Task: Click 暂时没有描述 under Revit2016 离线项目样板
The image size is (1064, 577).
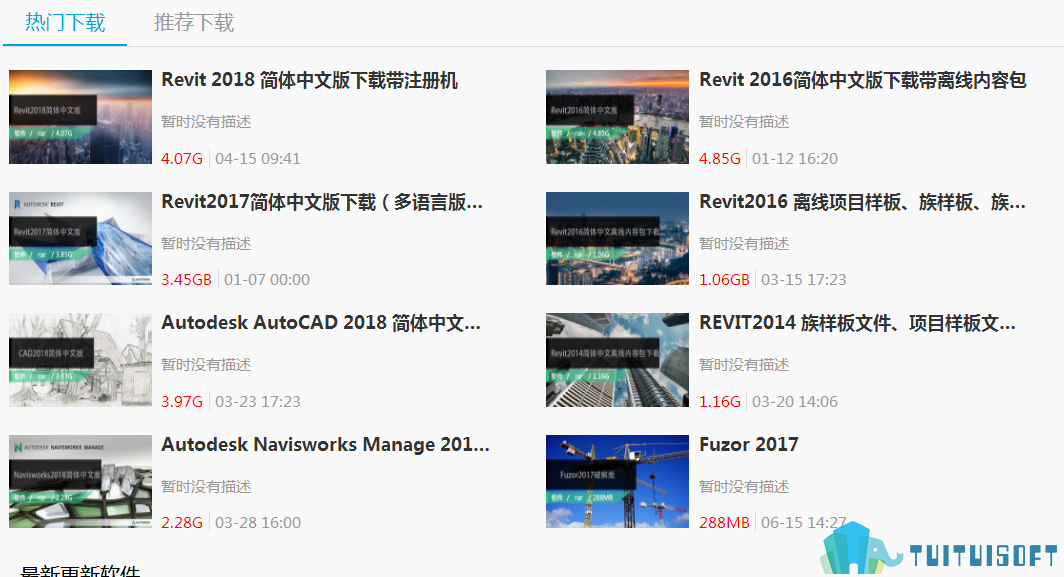Action: click(x=744, y=244)
